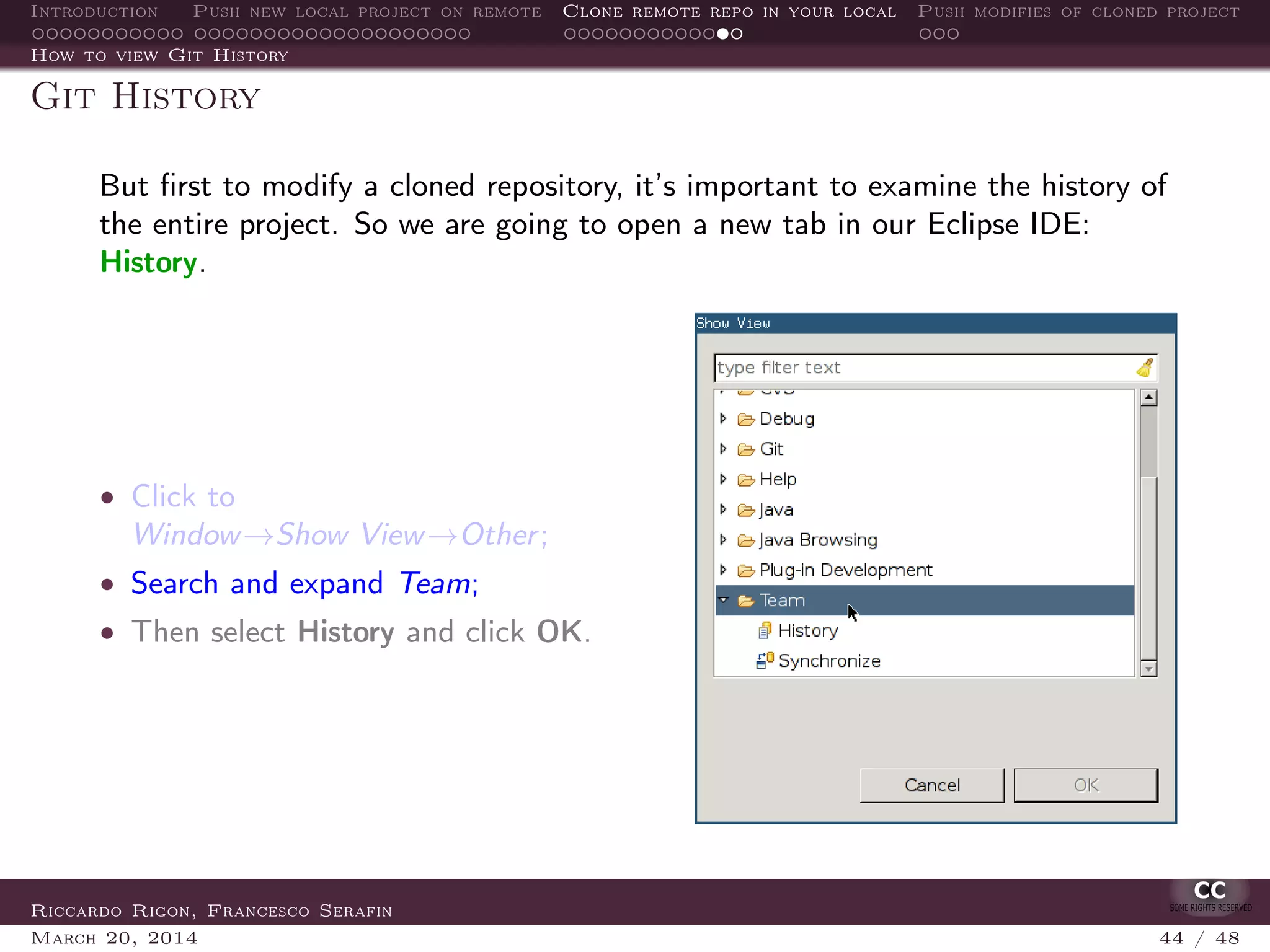Click the scrollbar down arrow
This screenshot has height=952, width=1270.
click(x=1148, y=669)
